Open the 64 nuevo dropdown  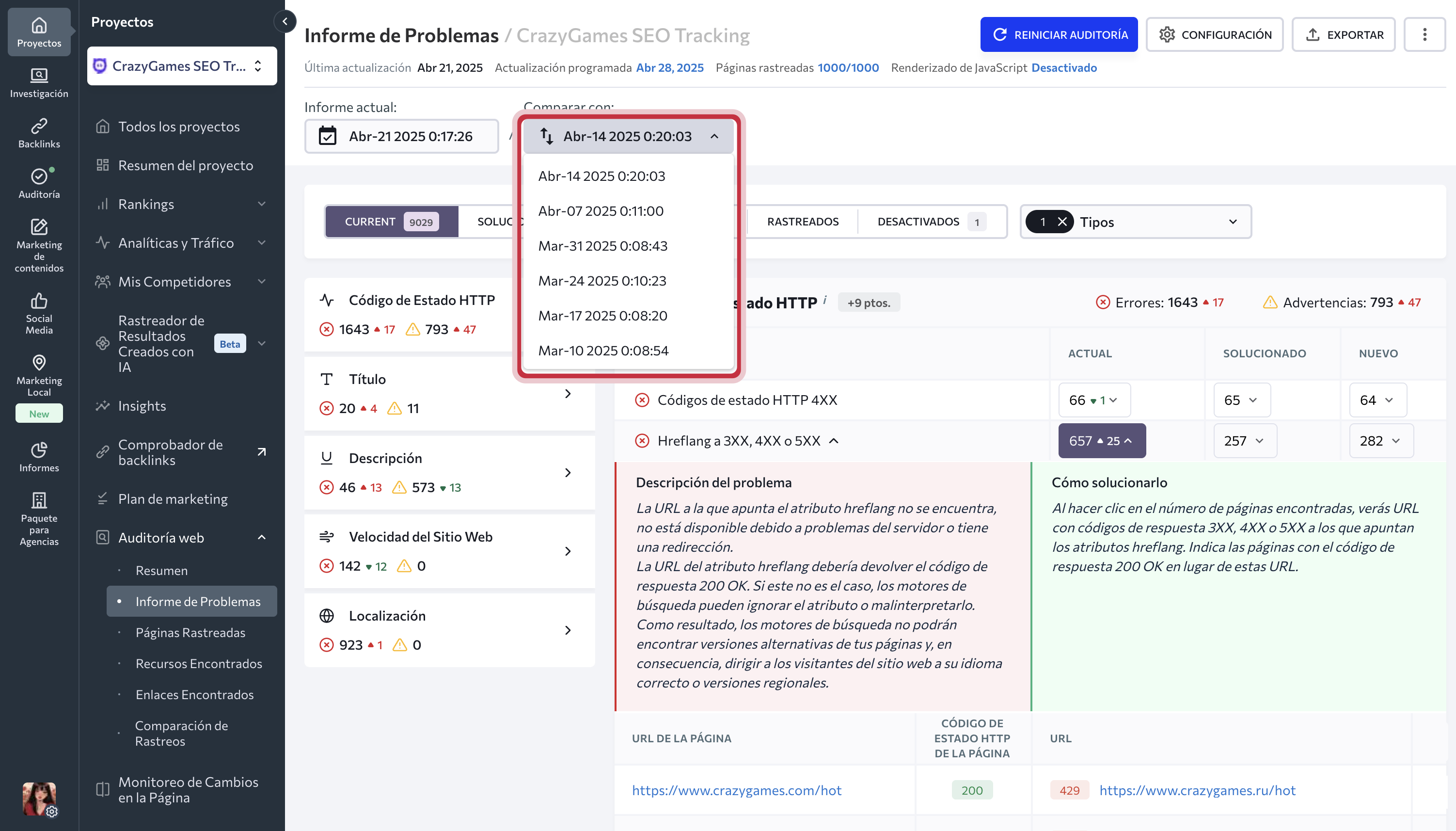click(1378, 400)
